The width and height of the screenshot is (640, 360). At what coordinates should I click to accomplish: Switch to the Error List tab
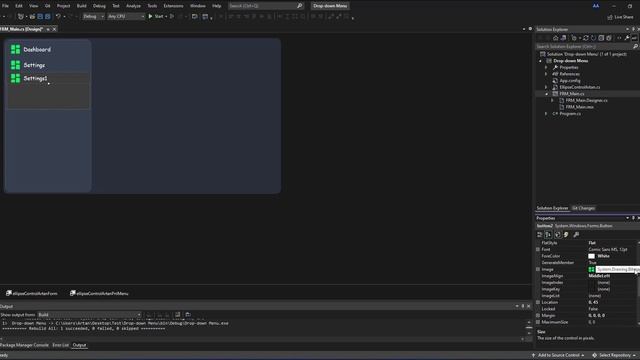coord(60,345)
